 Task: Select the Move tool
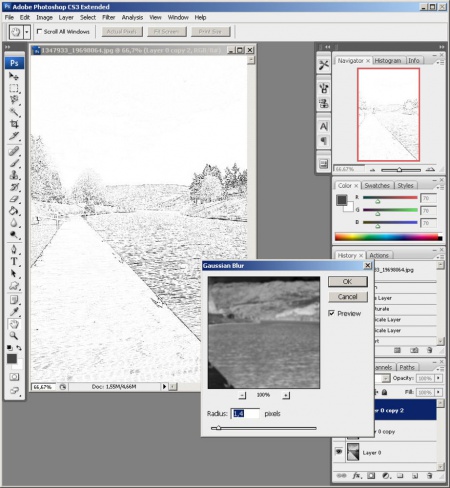click(14, 76)
